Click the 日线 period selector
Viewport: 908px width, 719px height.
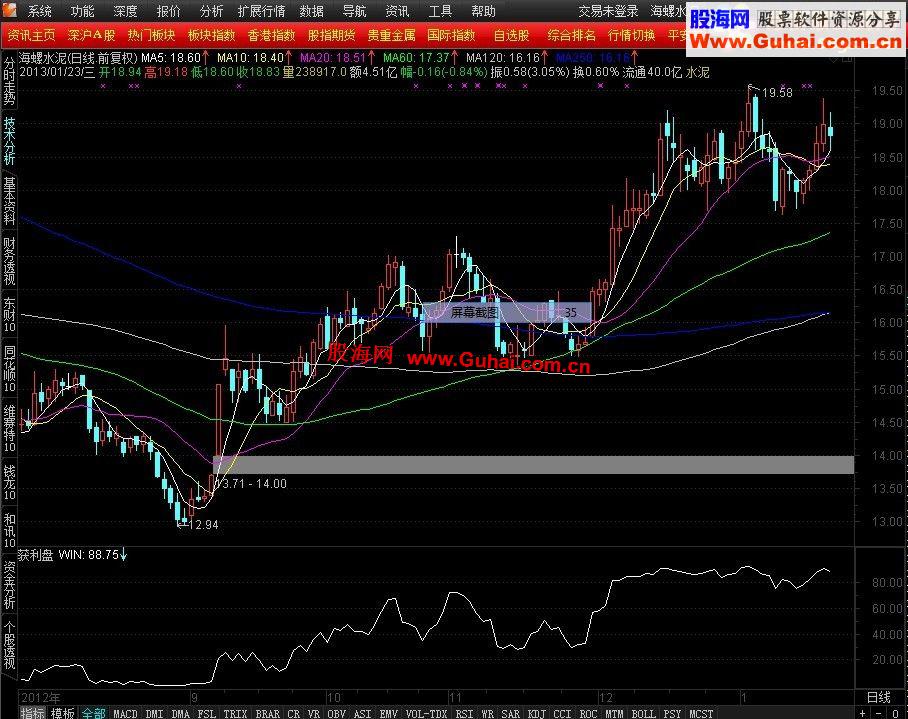tap(878, 697)
